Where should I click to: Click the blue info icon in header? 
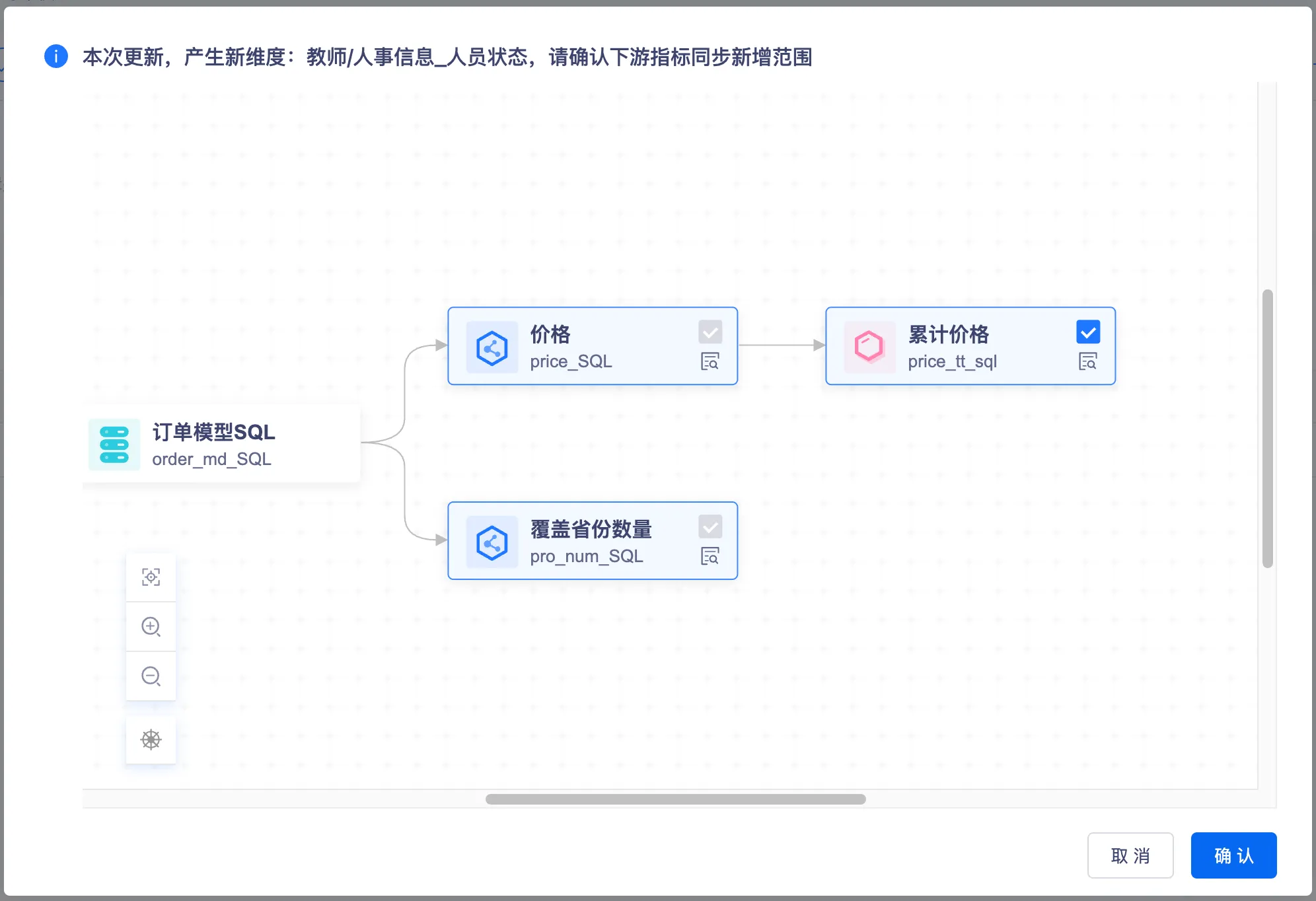tap(56, 56)
